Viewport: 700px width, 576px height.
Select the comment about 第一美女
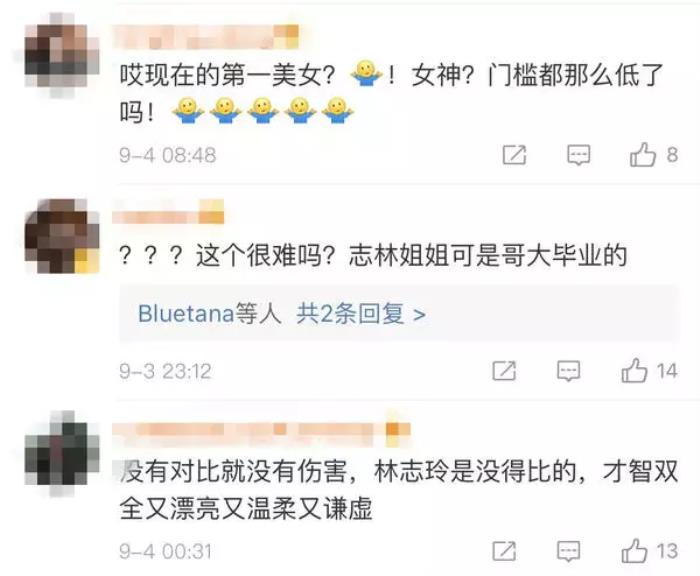point(391,93)
